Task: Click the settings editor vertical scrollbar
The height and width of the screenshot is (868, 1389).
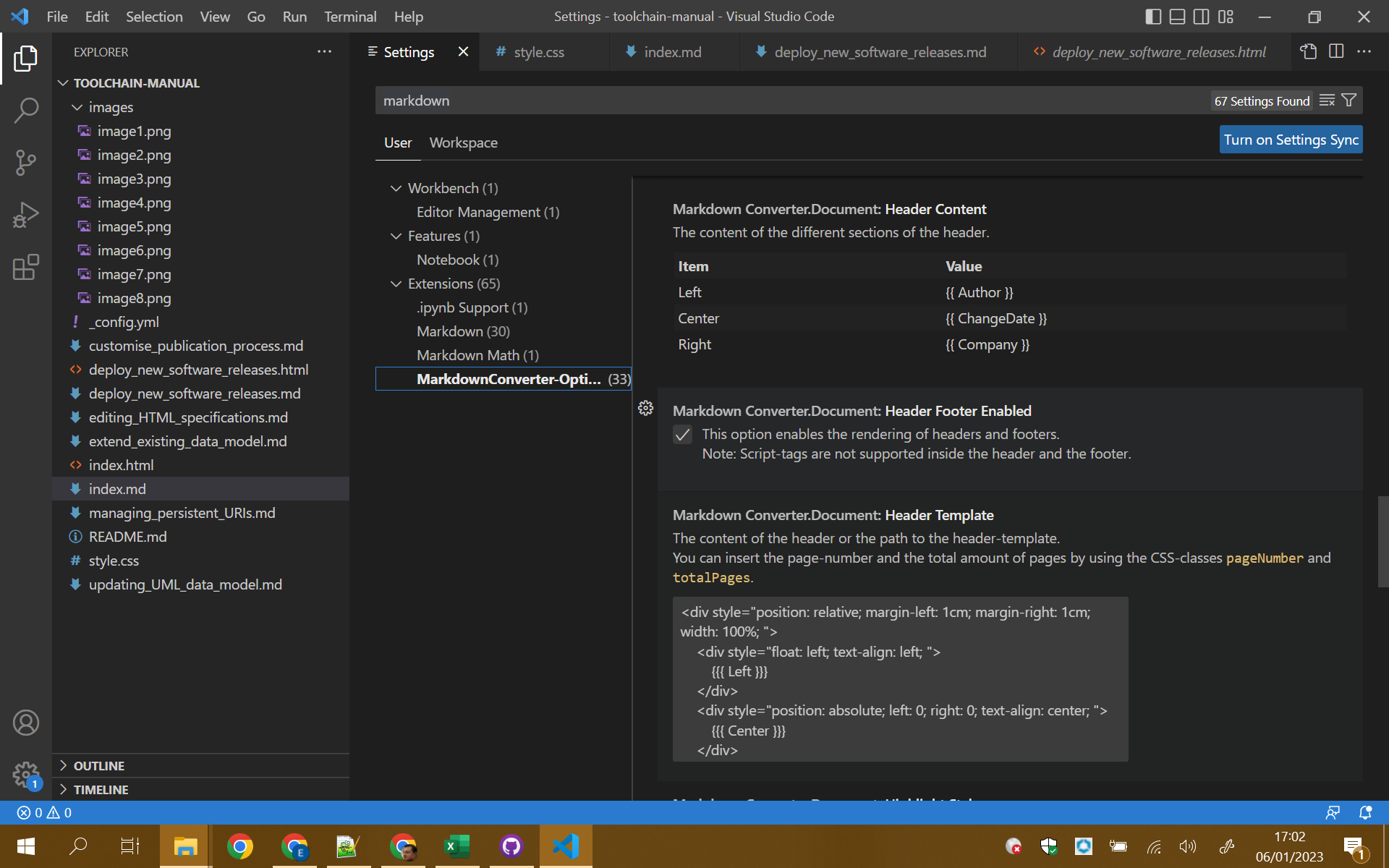Action: pos(1382,541)
